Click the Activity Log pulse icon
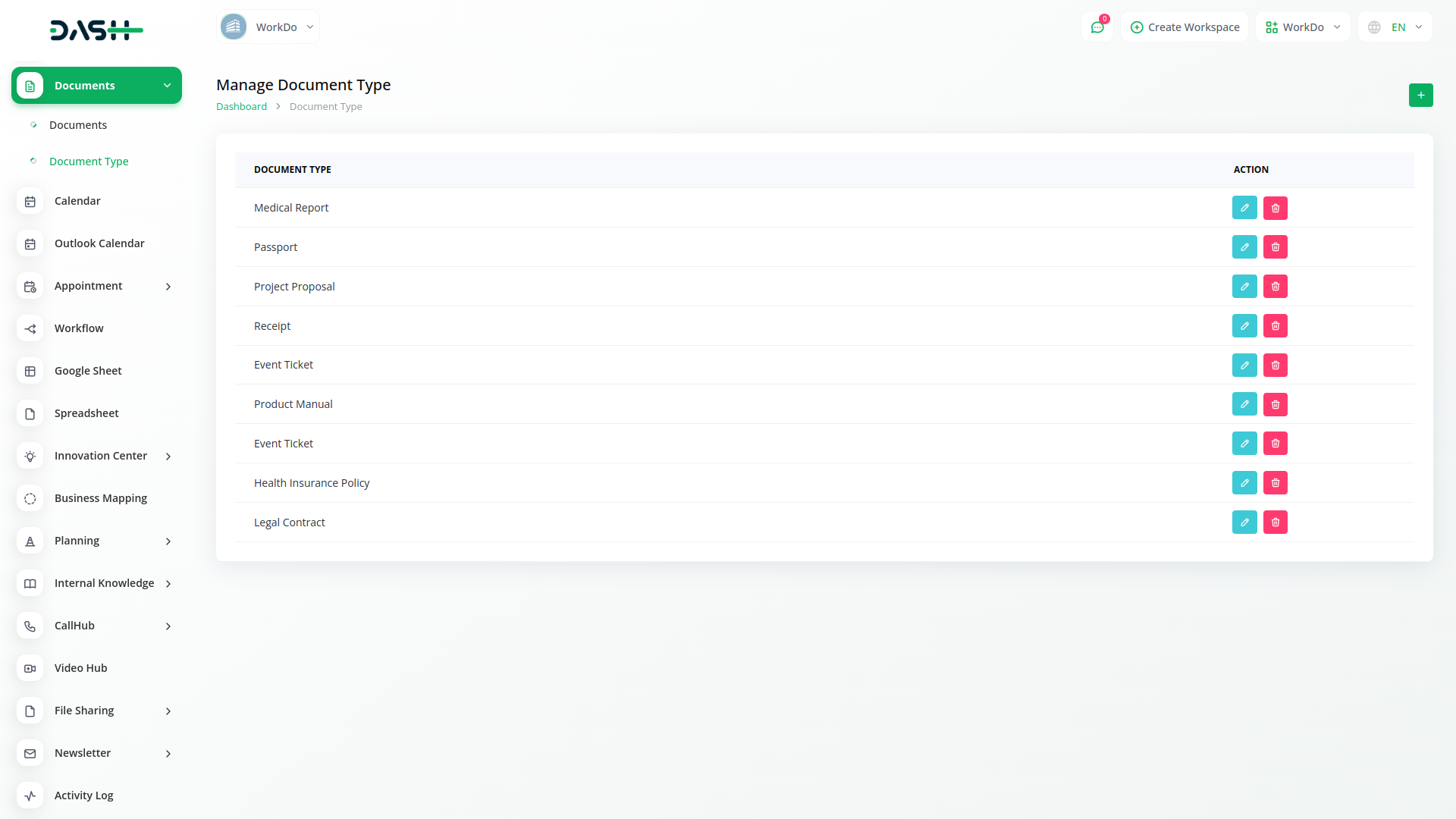This screenshot has height=819, width=1456. (30, 795)
